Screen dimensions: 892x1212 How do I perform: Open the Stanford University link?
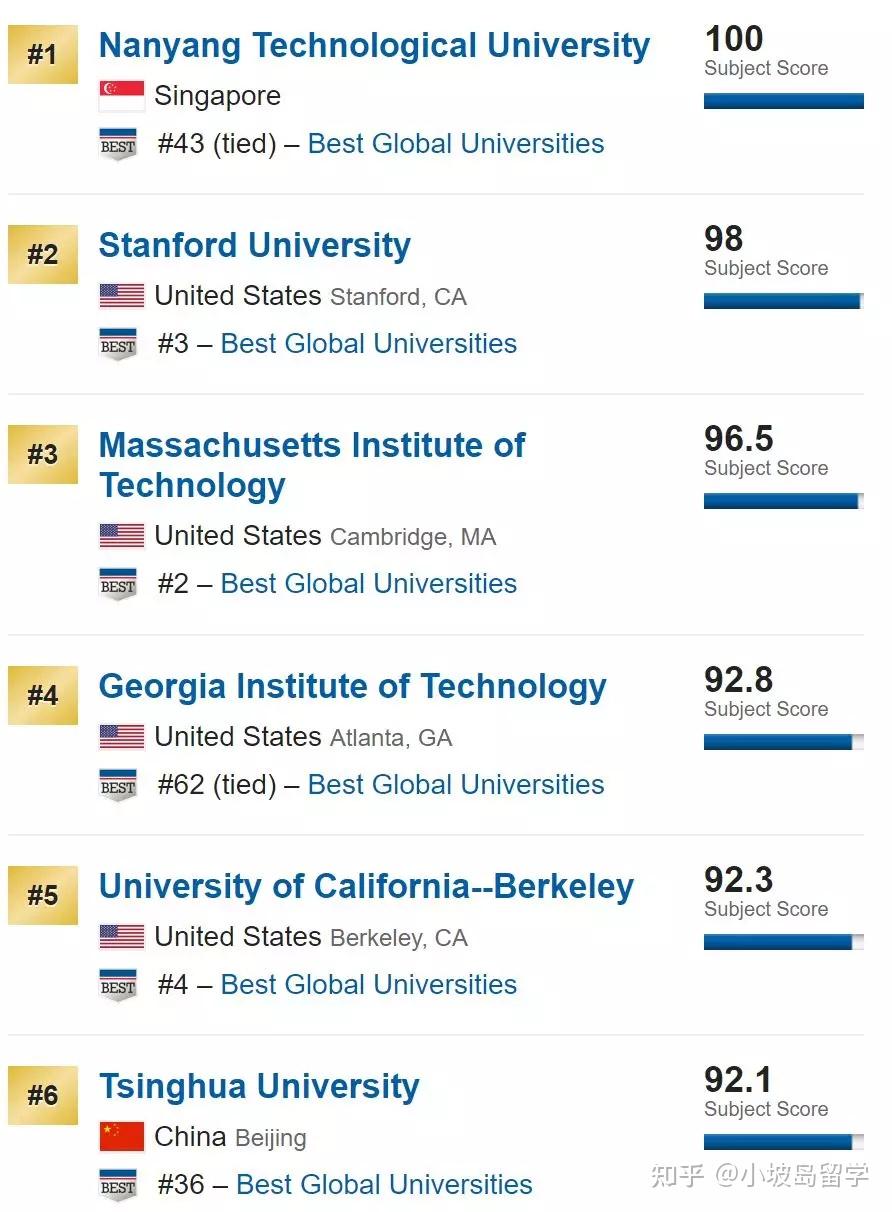(x=254, y=245)
